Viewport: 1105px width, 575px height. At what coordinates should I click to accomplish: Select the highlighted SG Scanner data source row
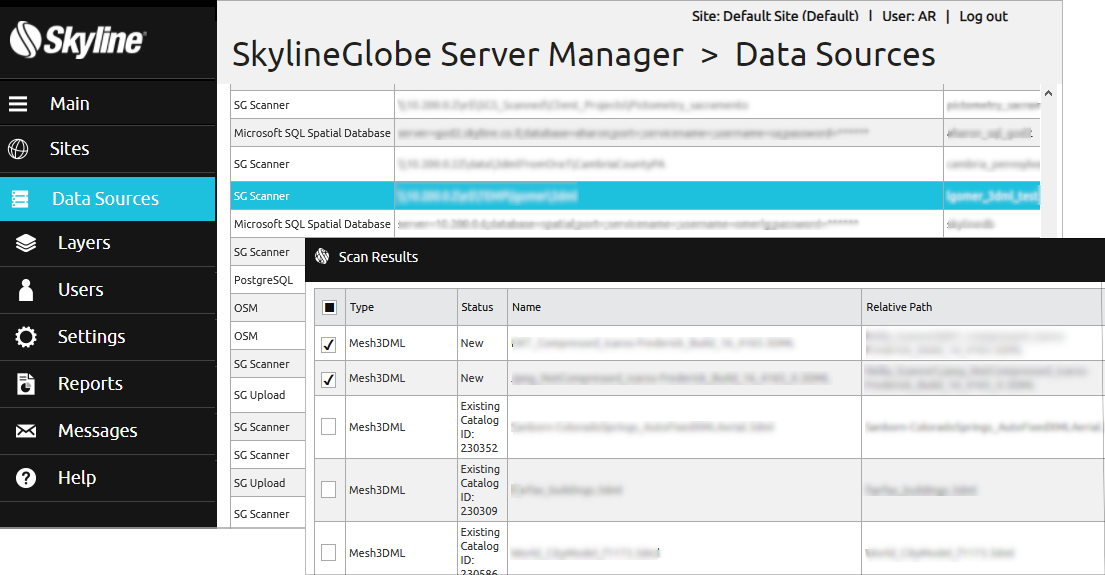tap(635, 196)
